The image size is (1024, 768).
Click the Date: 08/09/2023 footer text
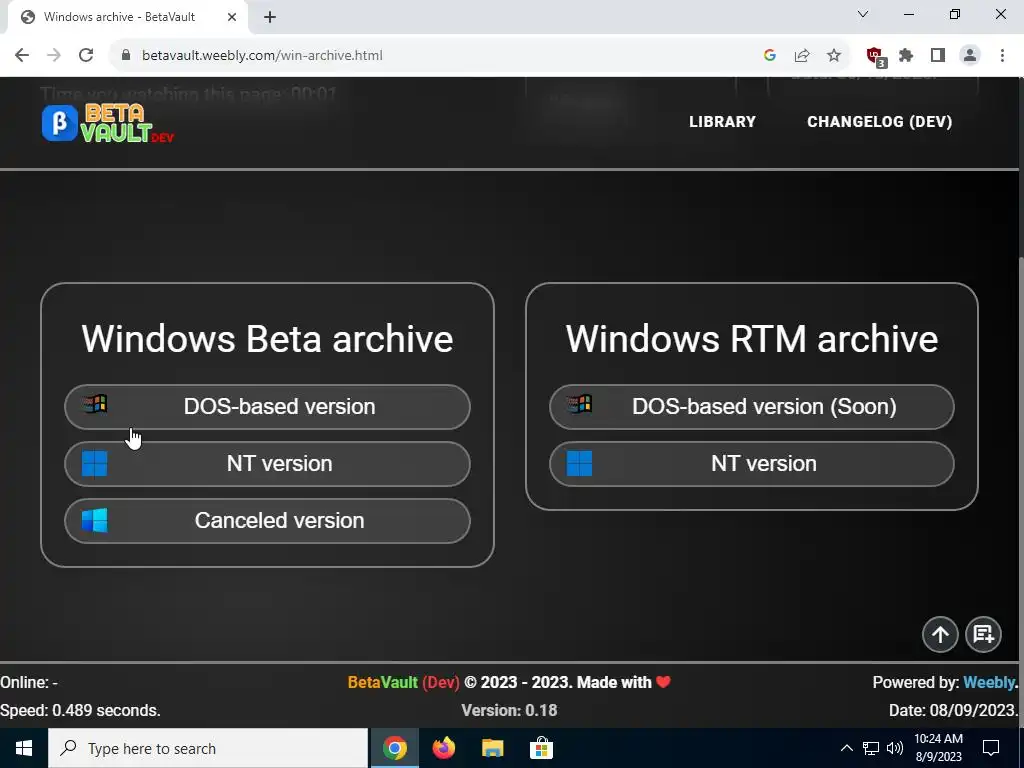pos(953,711)
